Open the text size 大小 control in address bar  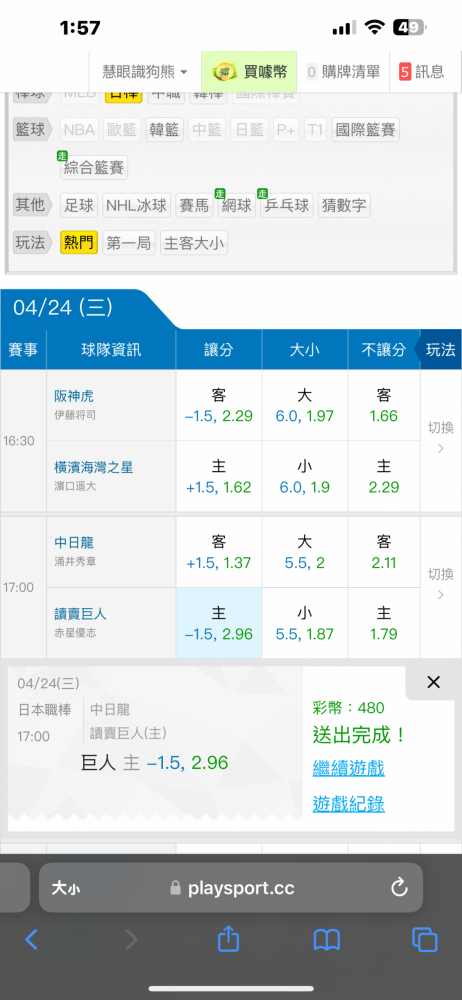[66, 888]
